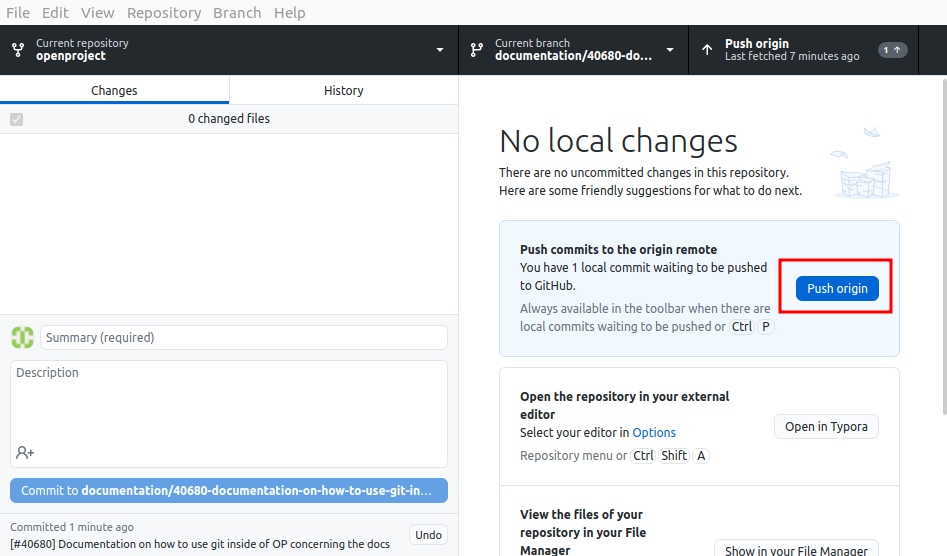
Task: Click the green user avatar next to Summary
Action: tap(22, 337)
